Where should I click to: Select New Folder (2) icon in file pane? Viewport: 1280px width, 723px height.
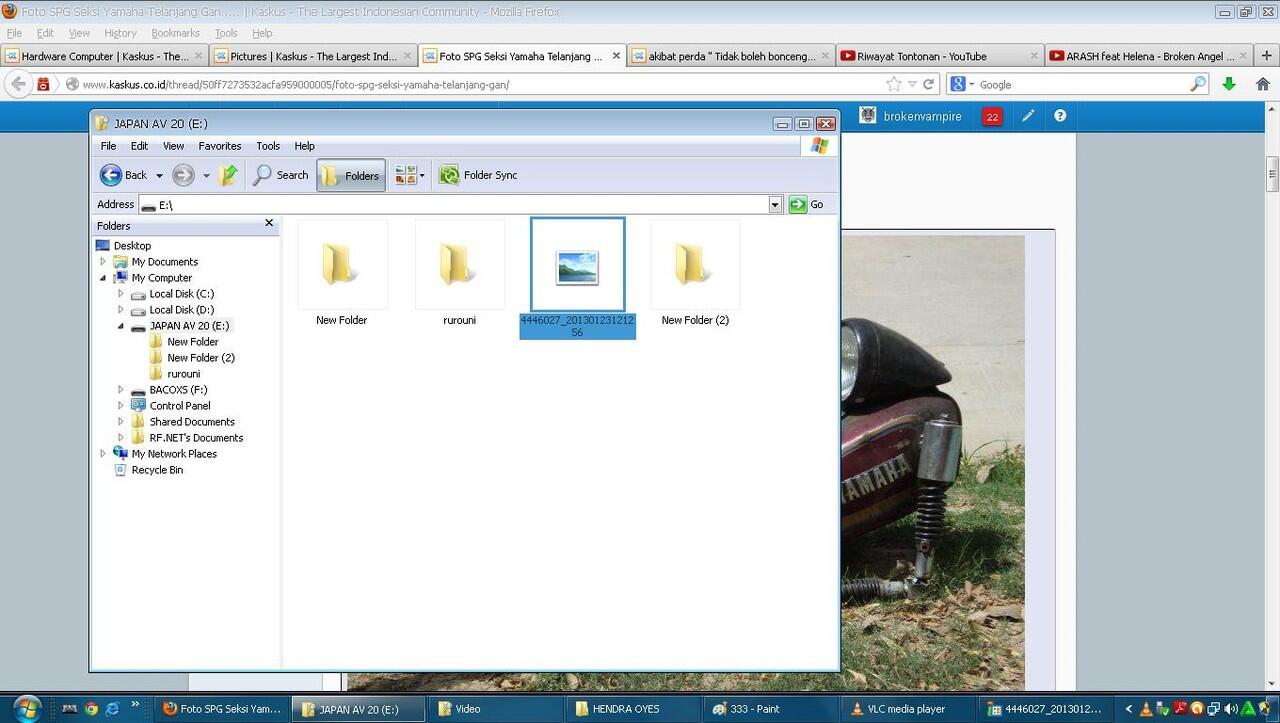click(x=695, y=265)
